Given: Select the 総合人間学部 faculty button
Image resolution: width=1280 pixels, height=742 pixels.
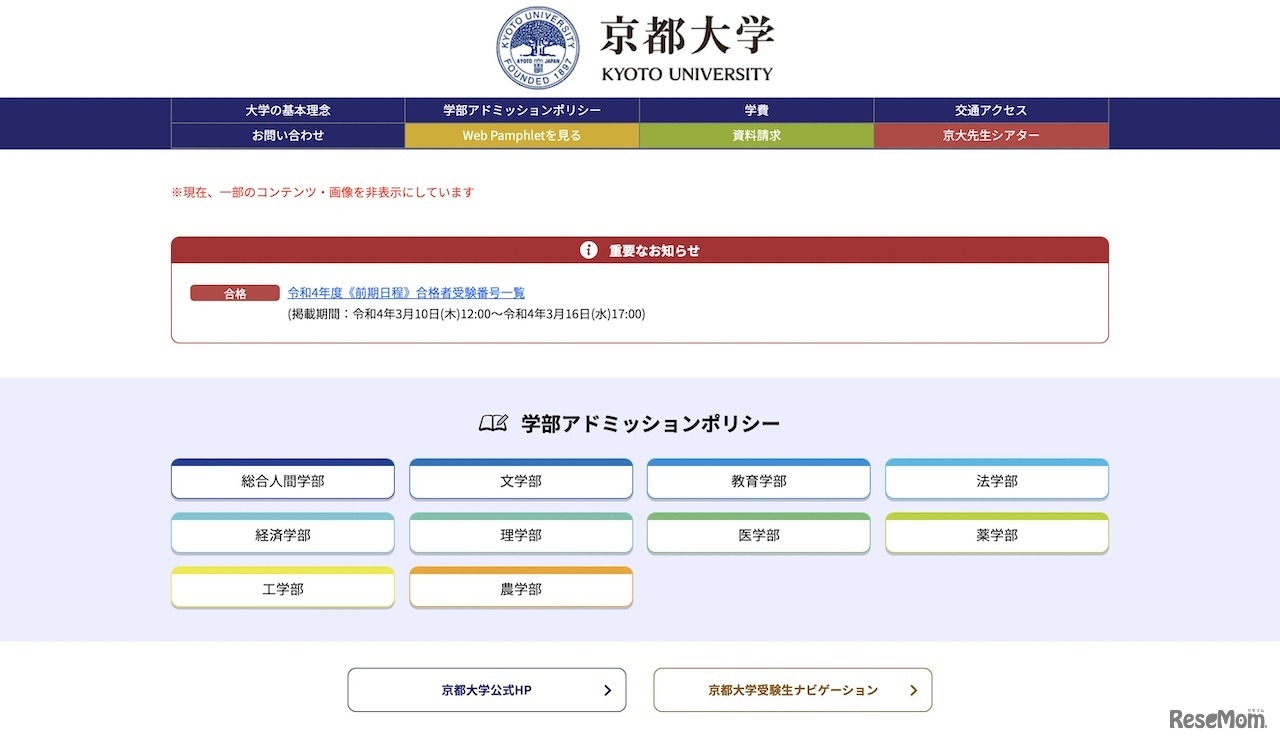Looking at the screenshot, I should click(283, 479).
